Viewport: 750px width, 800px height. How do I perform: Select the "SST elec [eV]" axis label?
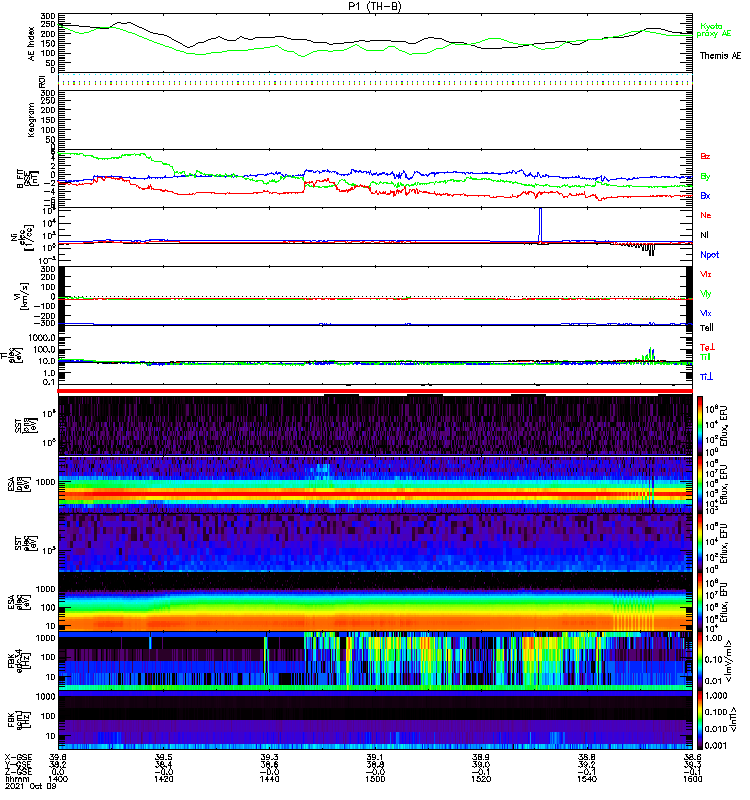(x=25, y=543)
